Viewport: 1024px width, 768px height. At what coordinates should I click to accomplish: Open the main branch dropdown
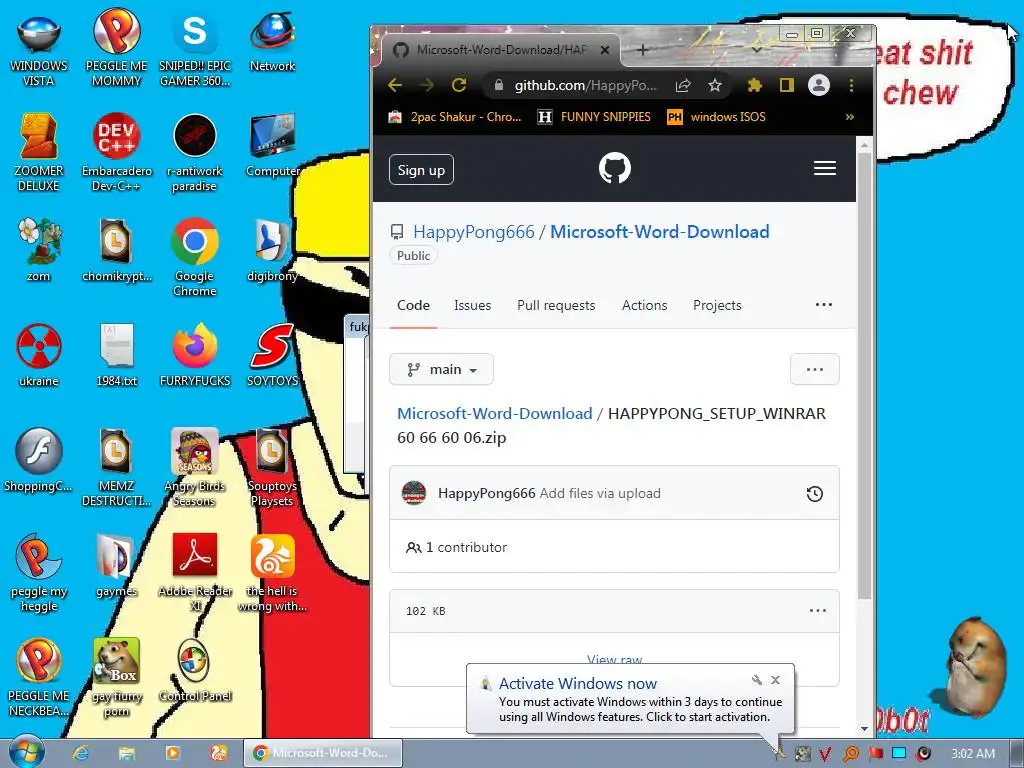(441, 370)
